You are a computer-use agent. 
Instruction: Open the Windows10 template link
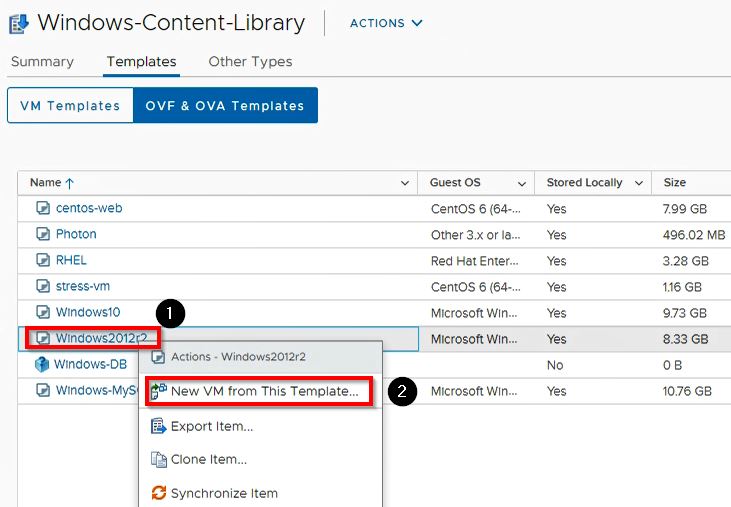pos(88,312)
